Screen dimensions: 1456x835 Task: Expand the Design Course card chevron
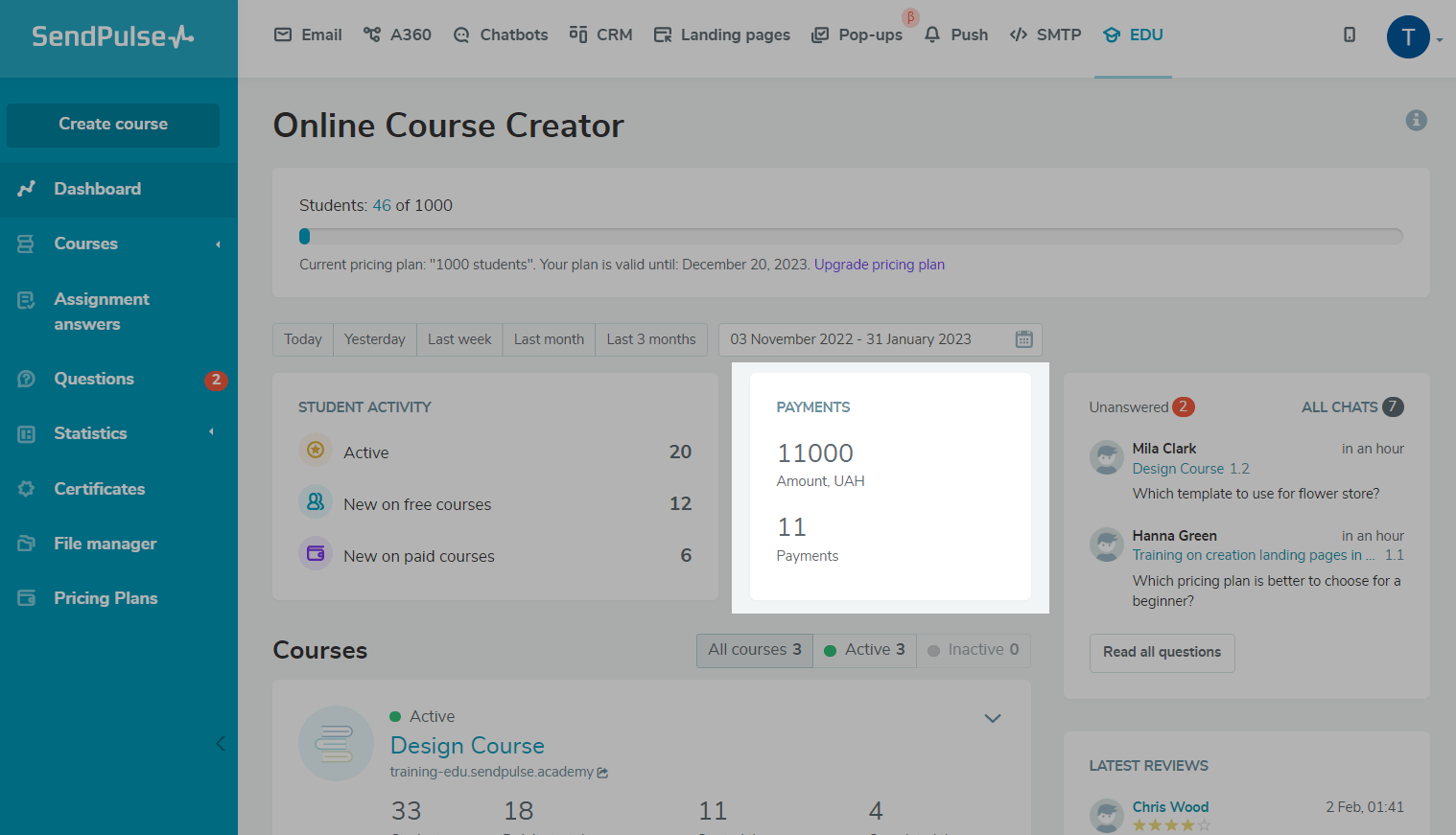(993, 718)
